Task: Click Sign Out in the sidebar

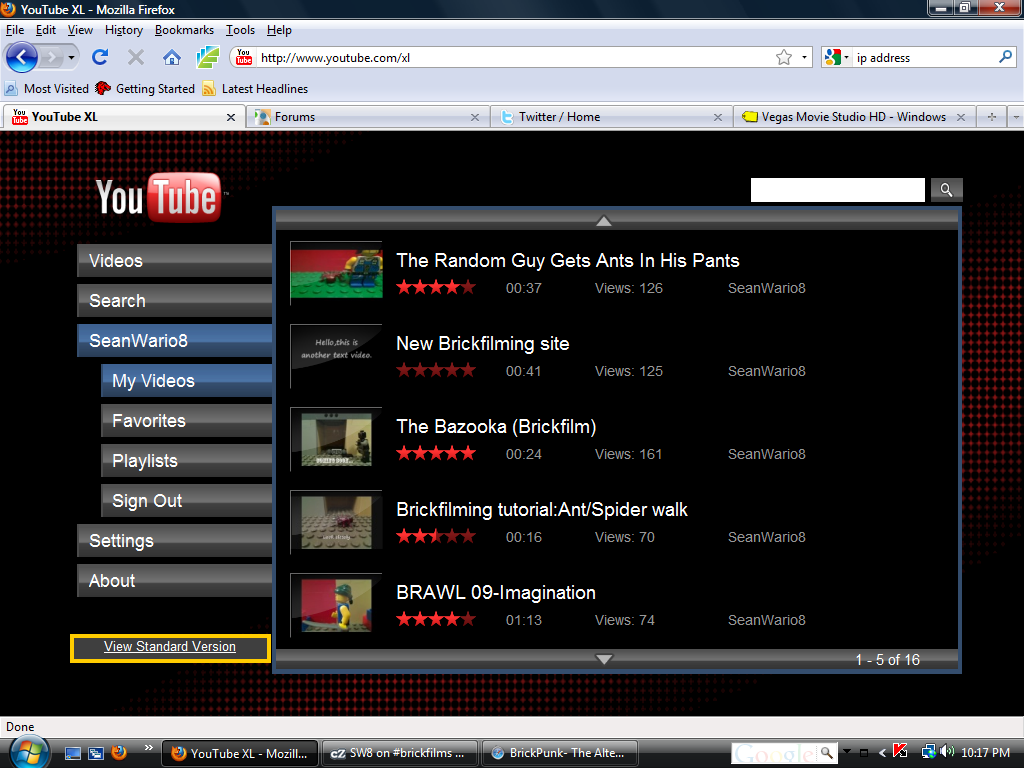Action: (186, 500)
